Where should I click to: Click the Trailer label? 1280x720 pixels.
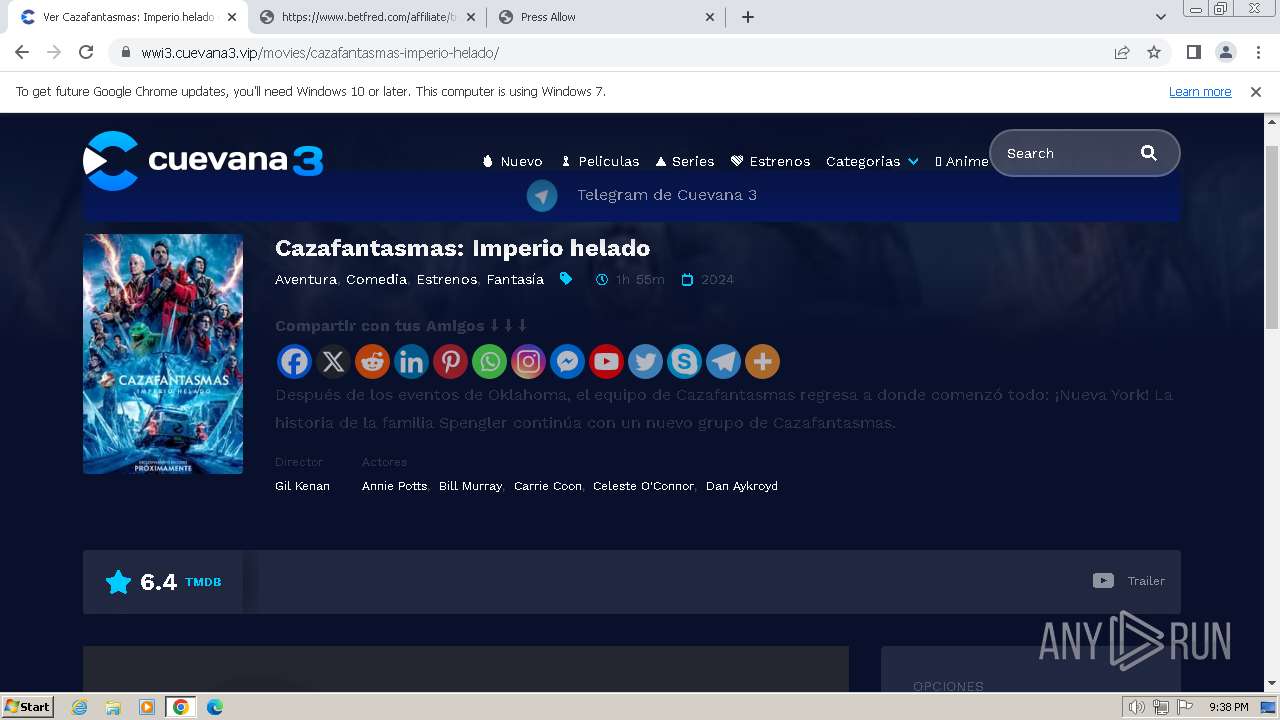(x=1146, y=581)
